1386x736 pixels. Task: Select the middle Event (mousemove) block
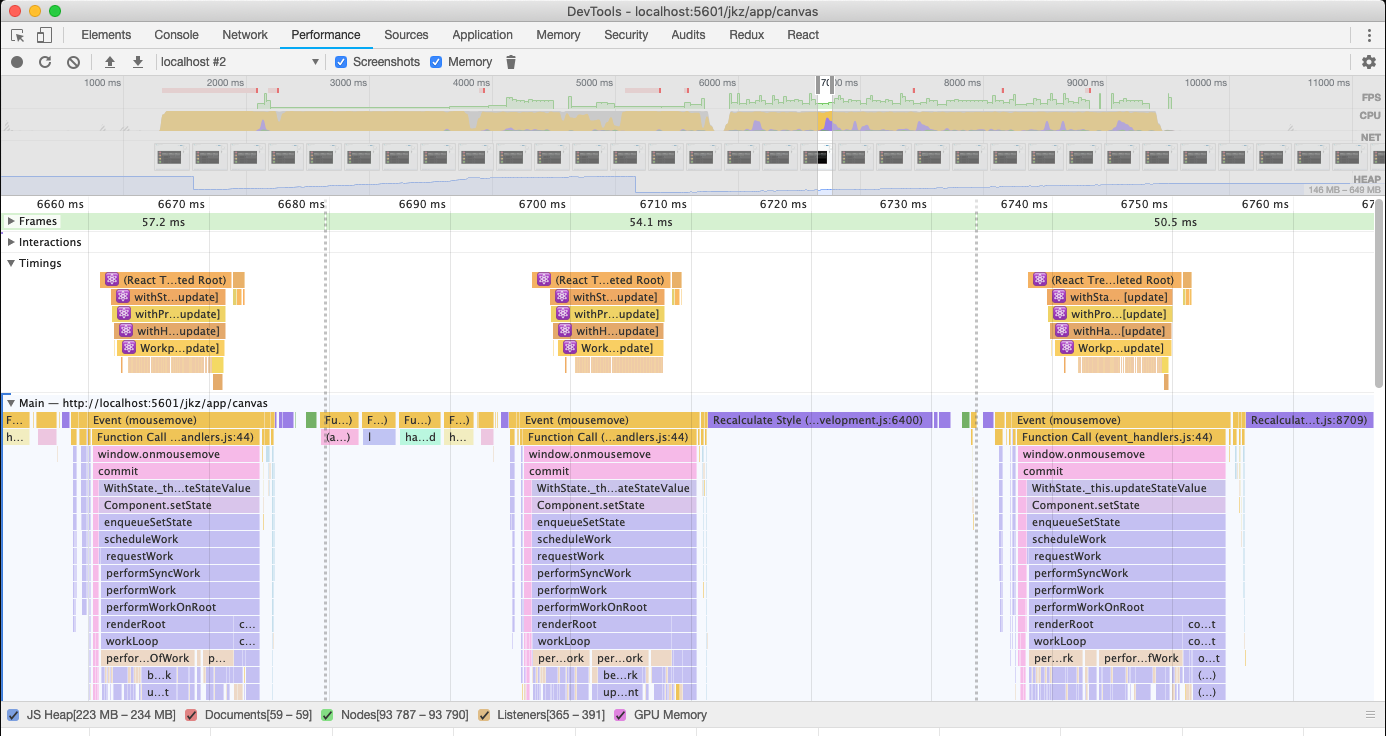tap(605, 420)
